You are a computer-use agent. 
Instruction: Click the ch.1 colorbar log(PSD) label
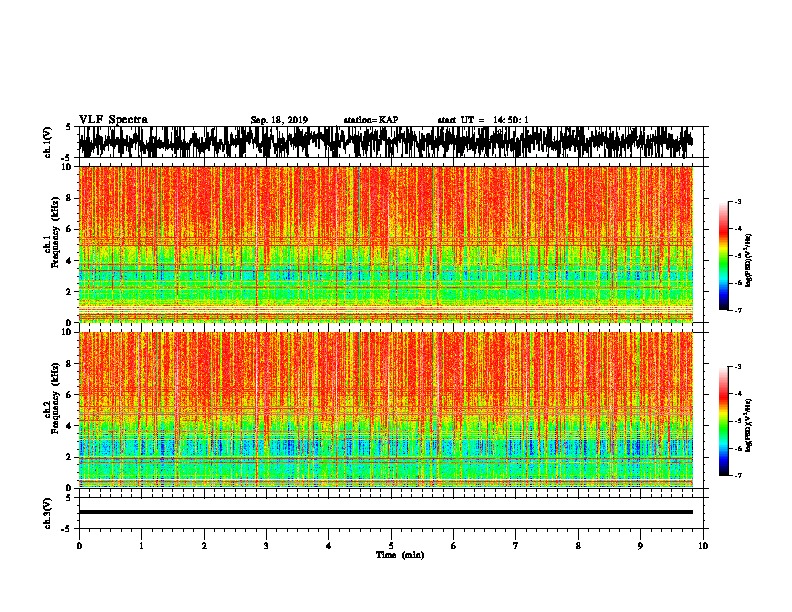pyautogui.click(x=749, y=261)
